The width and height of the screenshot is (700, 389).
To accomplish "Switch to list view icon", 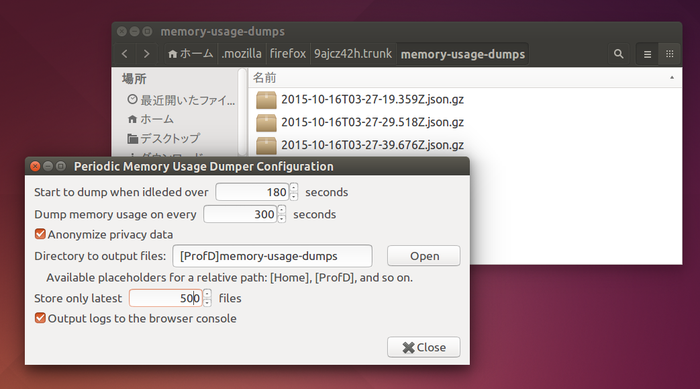I will (647, 54).
